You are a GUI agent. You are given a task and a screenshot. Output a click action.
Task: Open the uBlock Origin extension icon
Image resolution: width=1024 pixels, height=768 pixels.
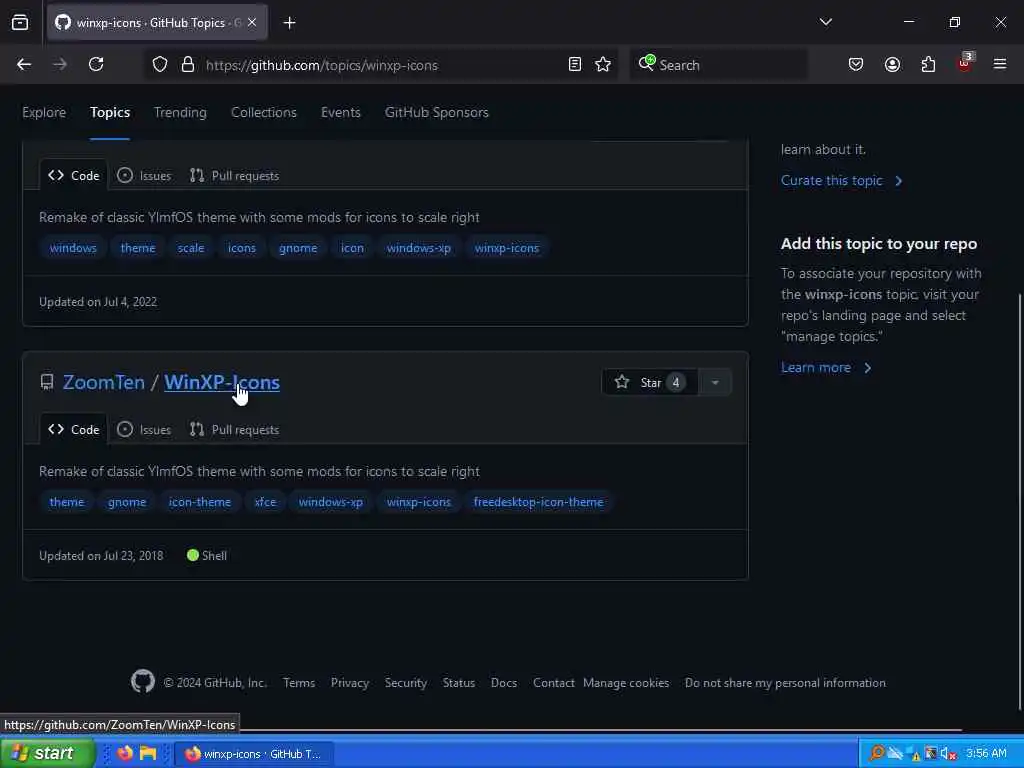[x=965, y=63]
